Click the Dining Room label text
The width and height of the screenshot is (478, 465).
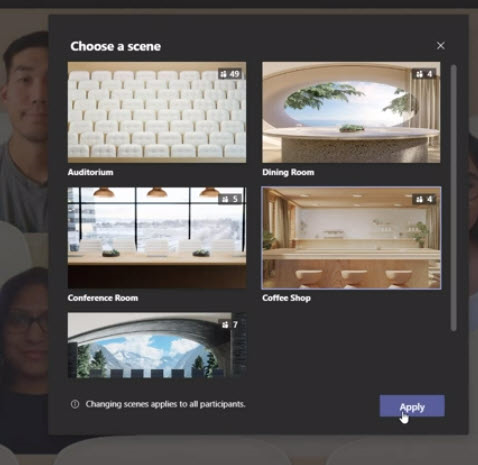pos(288,172)
